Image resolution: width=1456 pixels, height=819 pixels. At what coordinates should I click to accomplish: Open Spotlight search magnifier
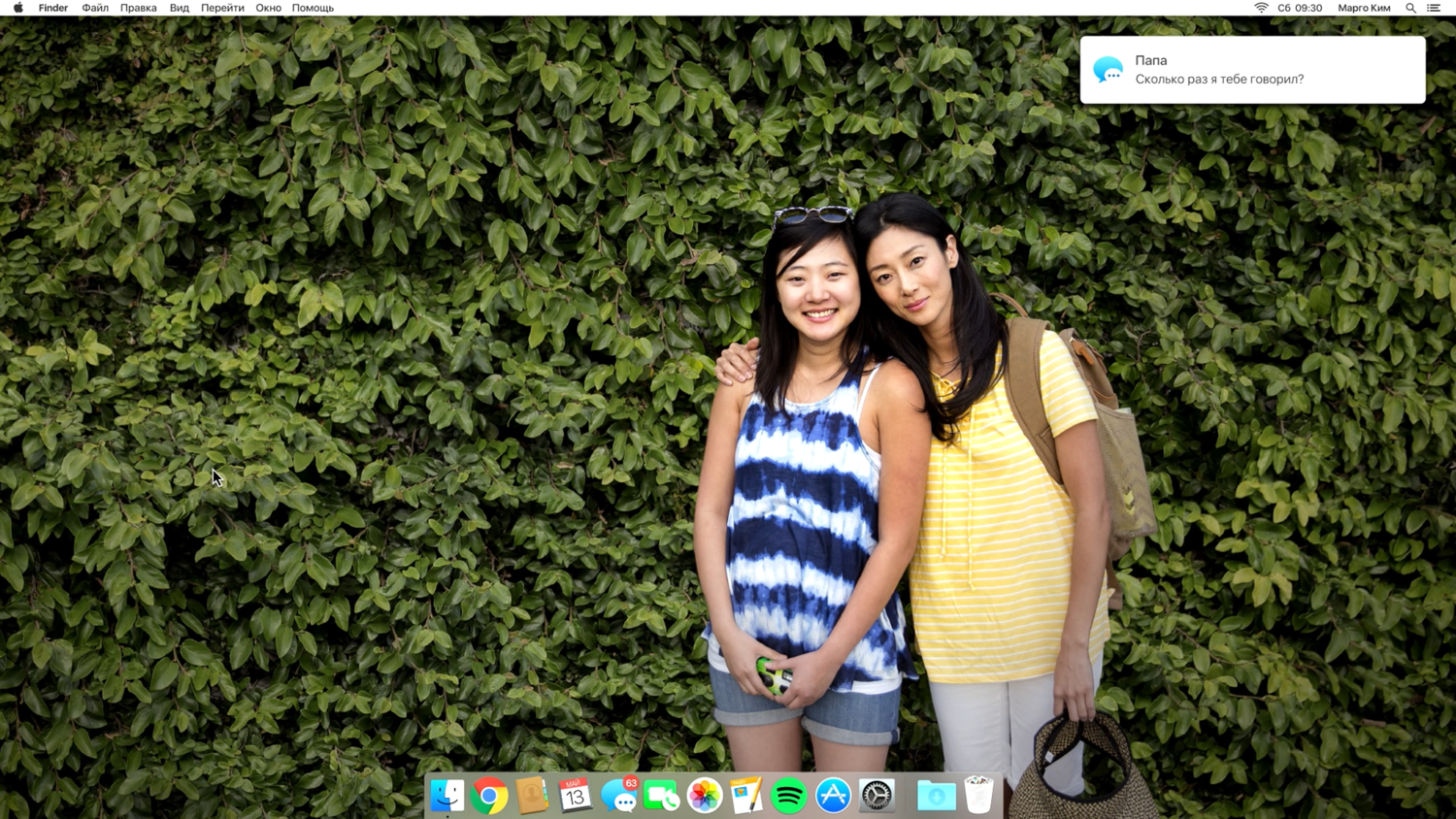tap(1410, 8)
